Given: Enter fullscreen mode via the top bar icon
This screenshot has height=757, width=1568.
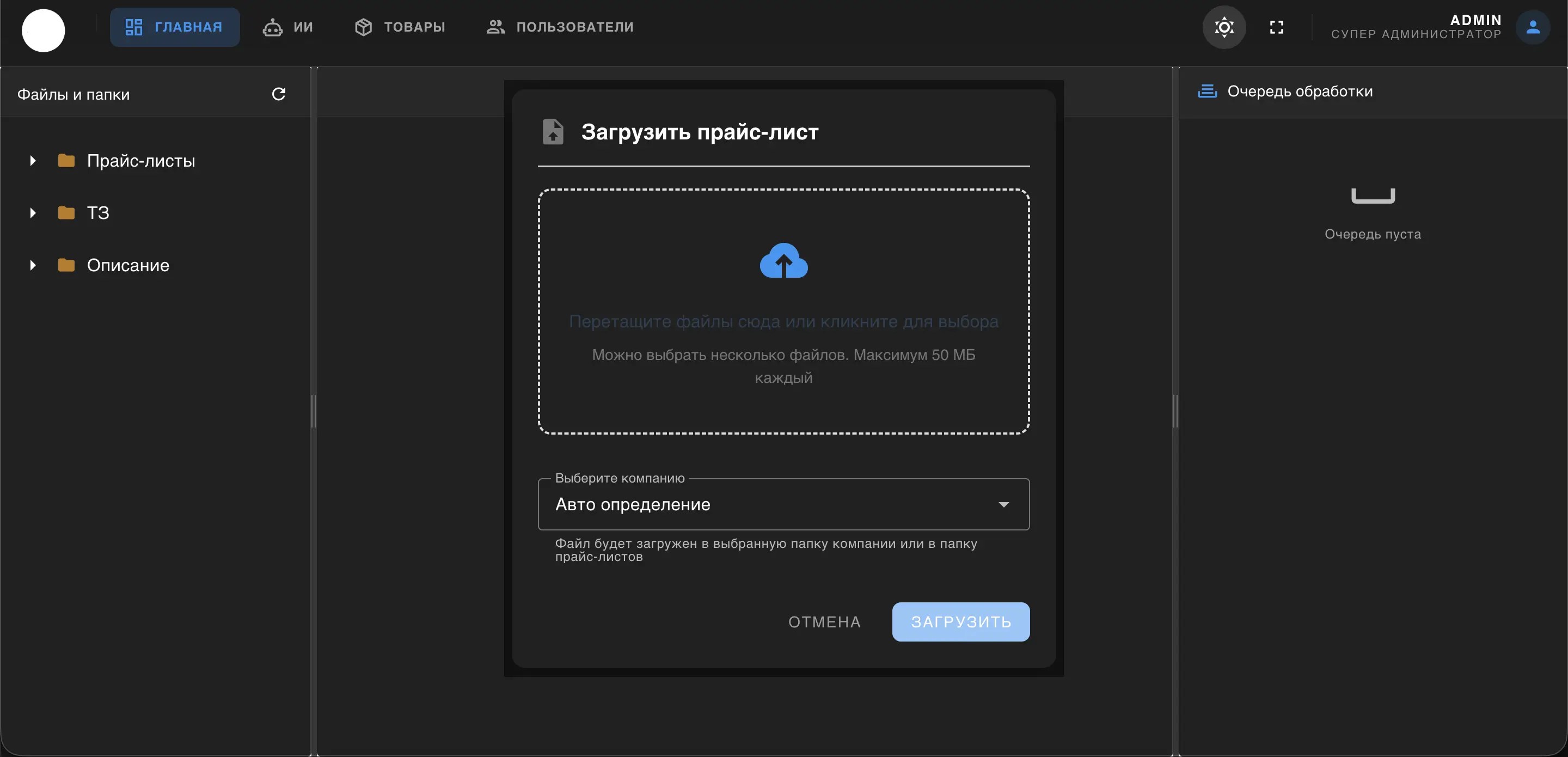Looking at the screenshot, I should pyautogui.click(x=1276, y=27).
